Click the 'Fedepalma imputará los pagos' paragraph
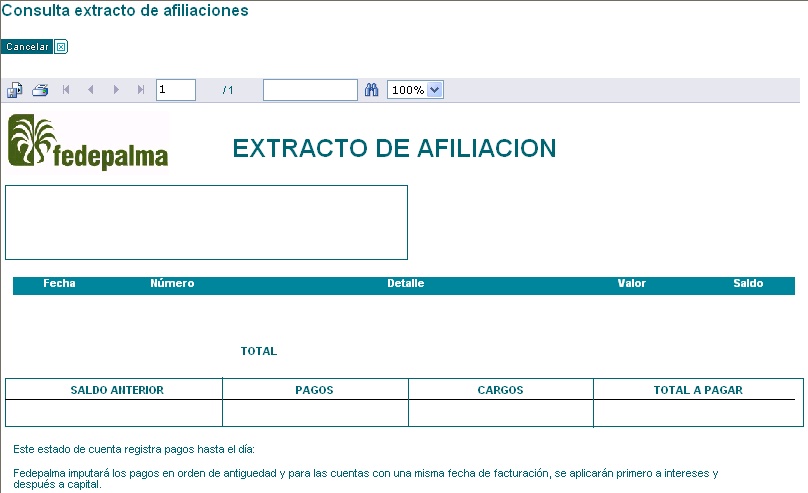The height and width of the screenshot is (493, 808). pos(365,479)
